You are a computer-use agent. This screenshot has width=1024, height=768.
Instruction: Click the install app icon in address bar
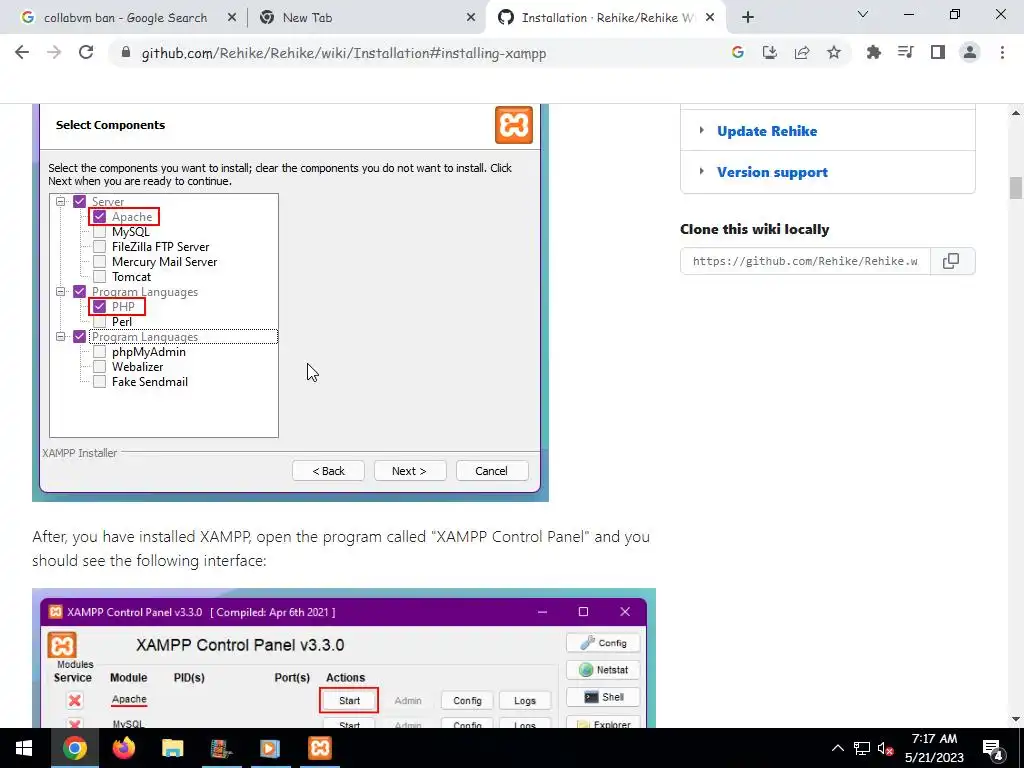[x=770, y=53]
